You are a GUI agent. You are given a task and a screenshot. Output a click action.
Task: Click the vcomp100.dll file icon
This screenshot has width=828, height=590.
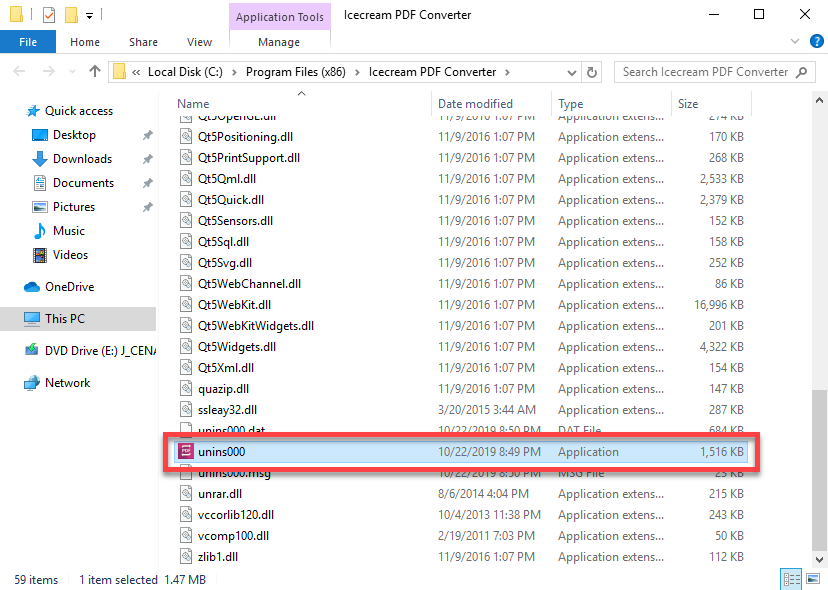tap(186, 536)
